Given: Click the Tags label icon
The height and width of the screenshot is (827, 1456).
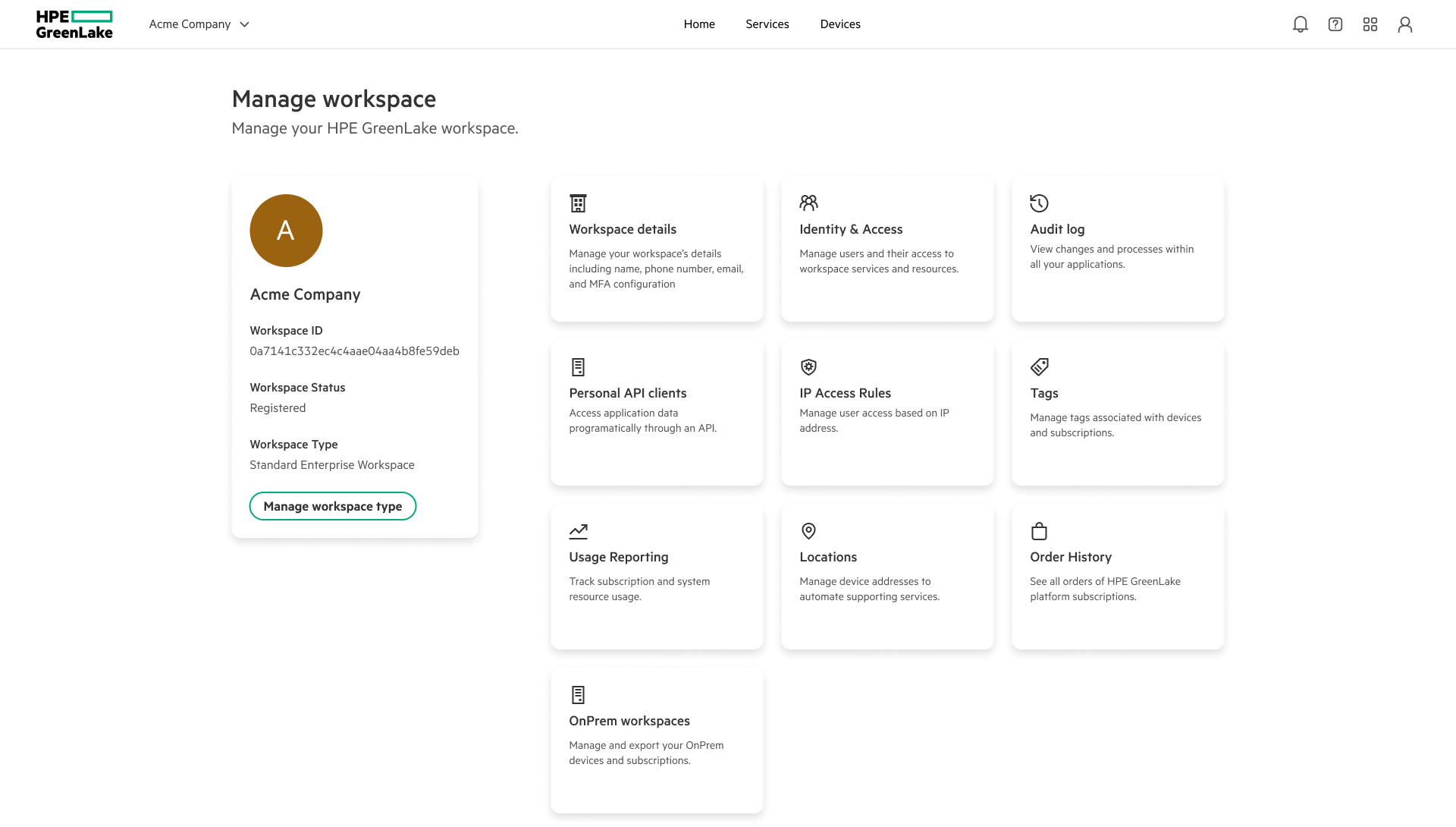Looking at the screenshot, I should (x=1039, y=367).
